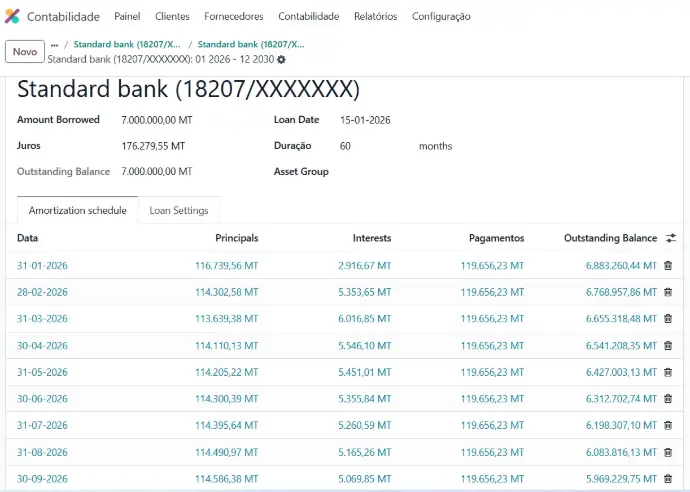Remove the 30-04-2026 schedule line
This screenshot has width=690, height=492.
pos(668,345)
